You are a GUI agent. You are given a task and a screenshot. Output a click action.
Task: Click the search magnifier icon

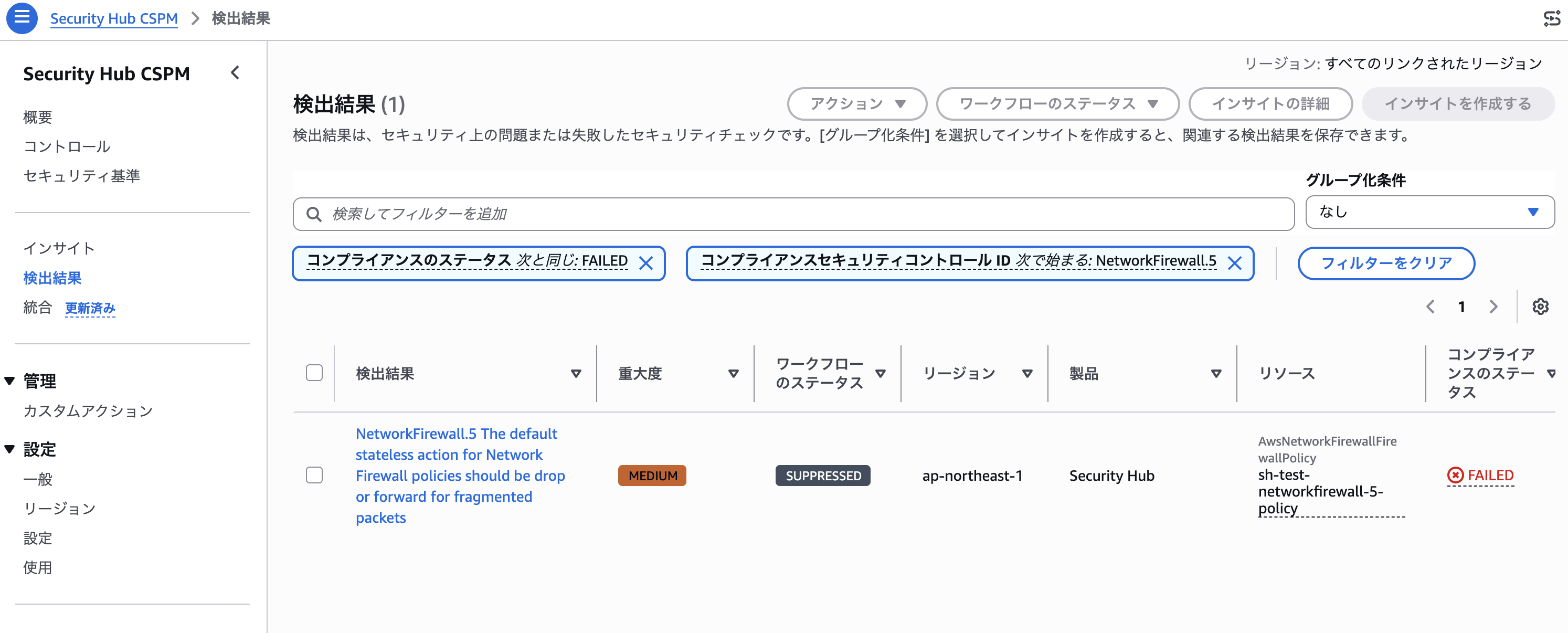[x=314, y=214]
